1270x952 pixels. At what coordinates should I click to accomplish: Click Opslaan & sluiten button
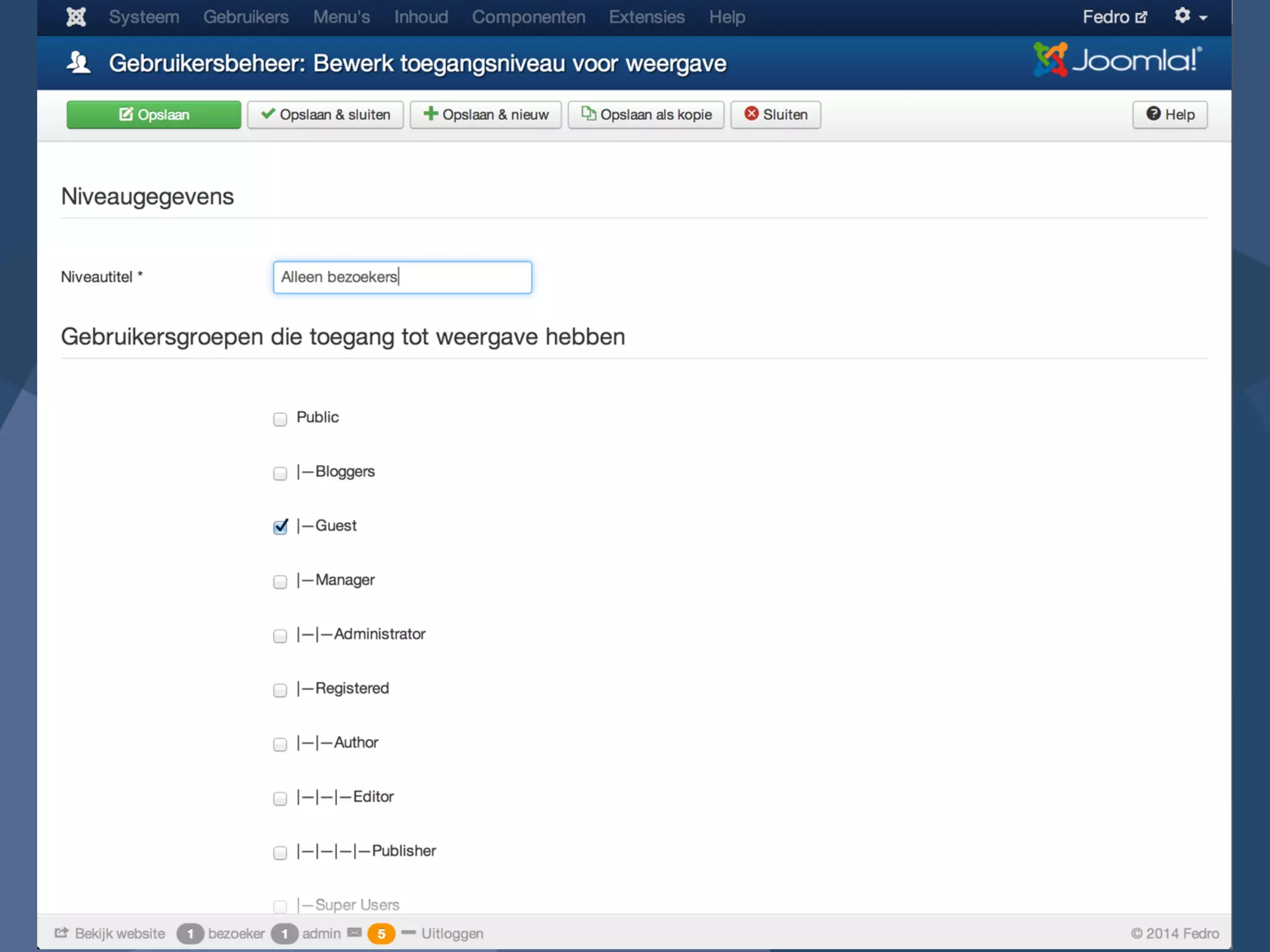(x=325, y=115)
